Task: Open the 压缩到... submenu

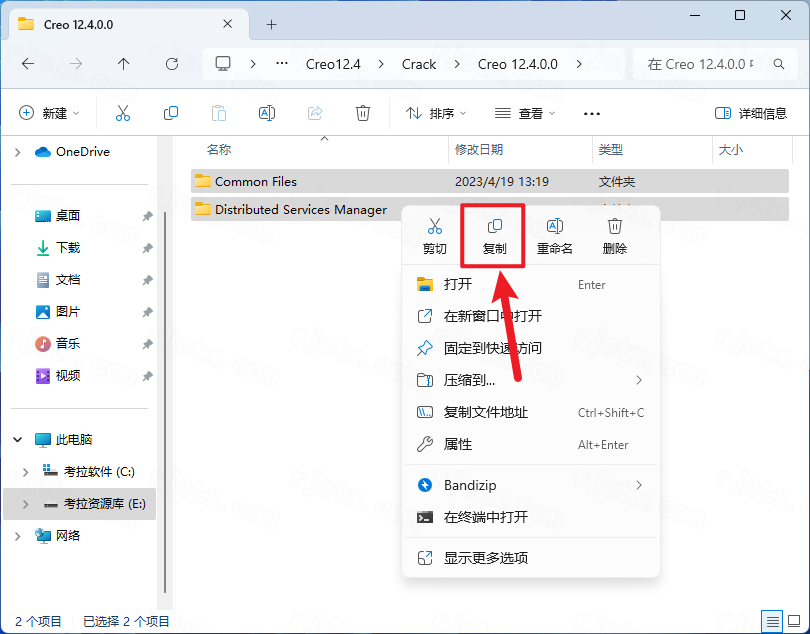Action: [x=531, y=380]
